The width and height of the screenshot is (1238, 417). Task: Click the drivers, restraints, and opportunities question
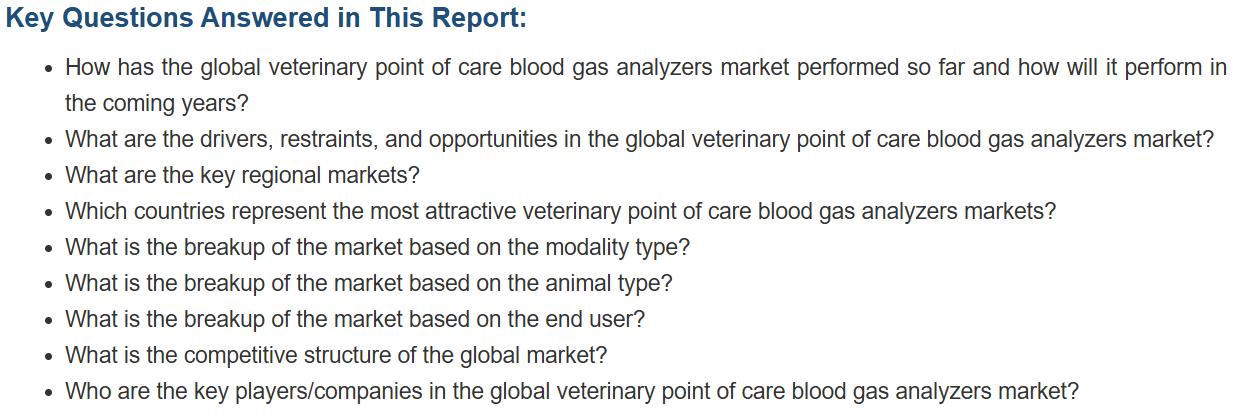pyautogui.click(x=640, y=139)
